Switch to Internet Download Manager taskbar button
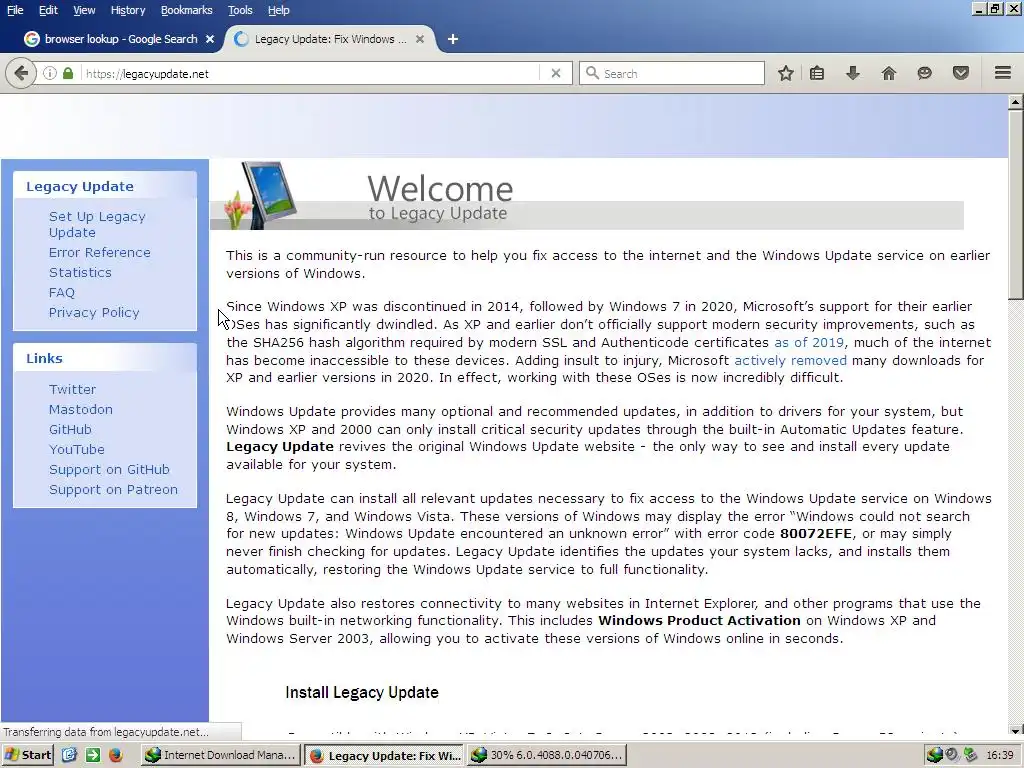1024x768 pixels. click(221, 755)
